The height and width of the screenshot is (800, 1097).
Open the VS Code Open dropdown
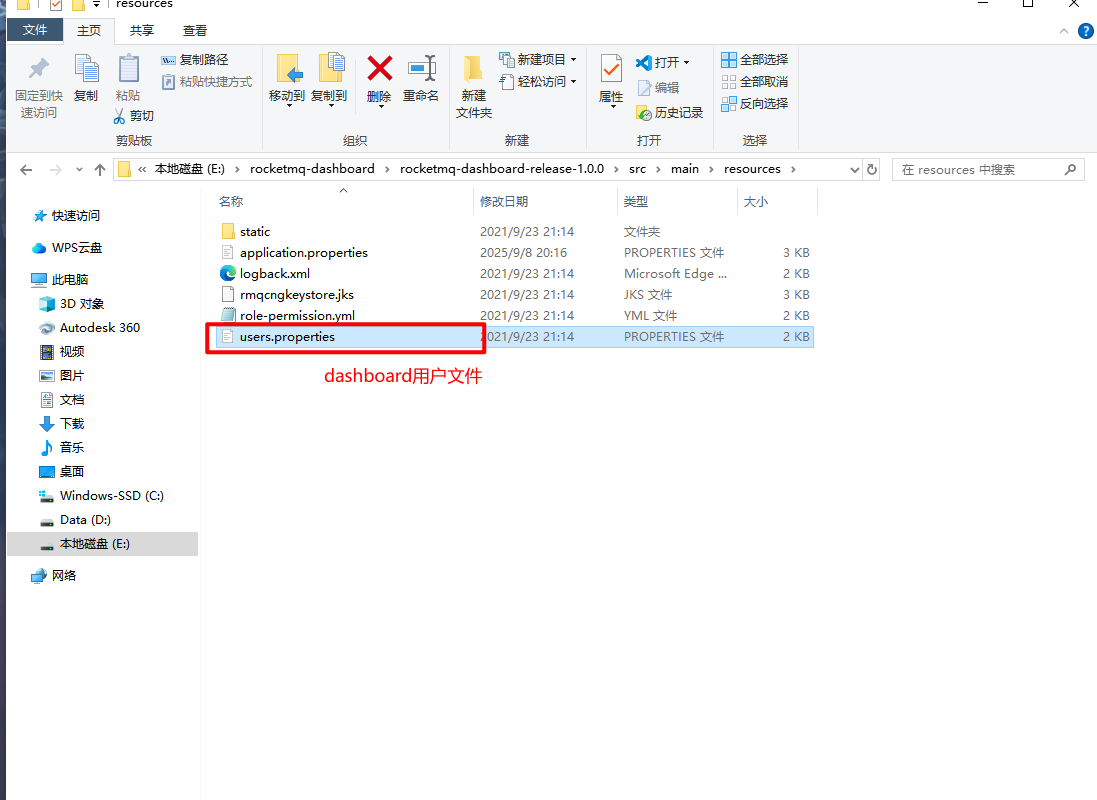coord(663,62)
